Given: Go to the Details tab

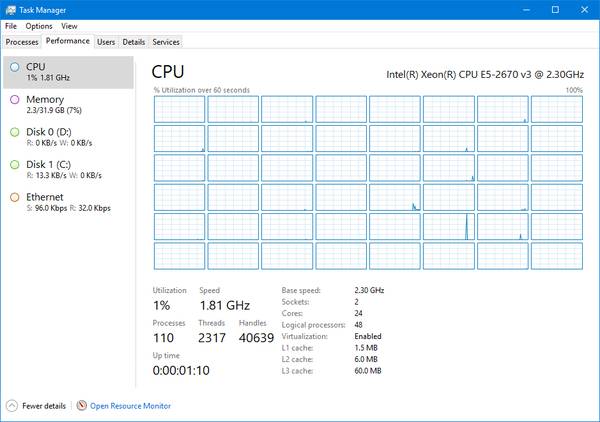Looking at the screenshot, I should tap(133, 42).
